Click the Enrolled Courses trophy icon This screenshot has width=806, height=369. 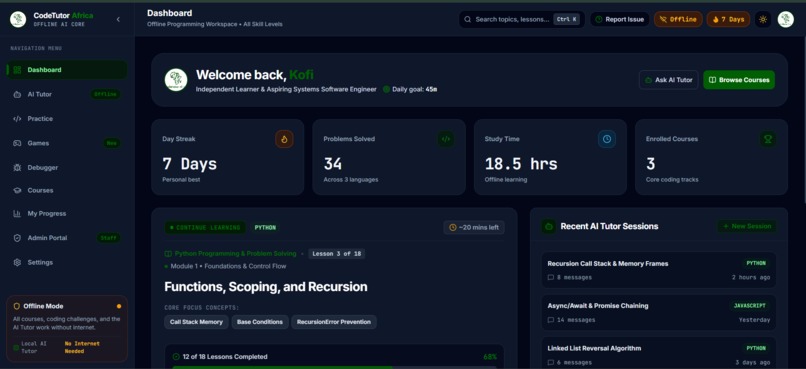768,139
